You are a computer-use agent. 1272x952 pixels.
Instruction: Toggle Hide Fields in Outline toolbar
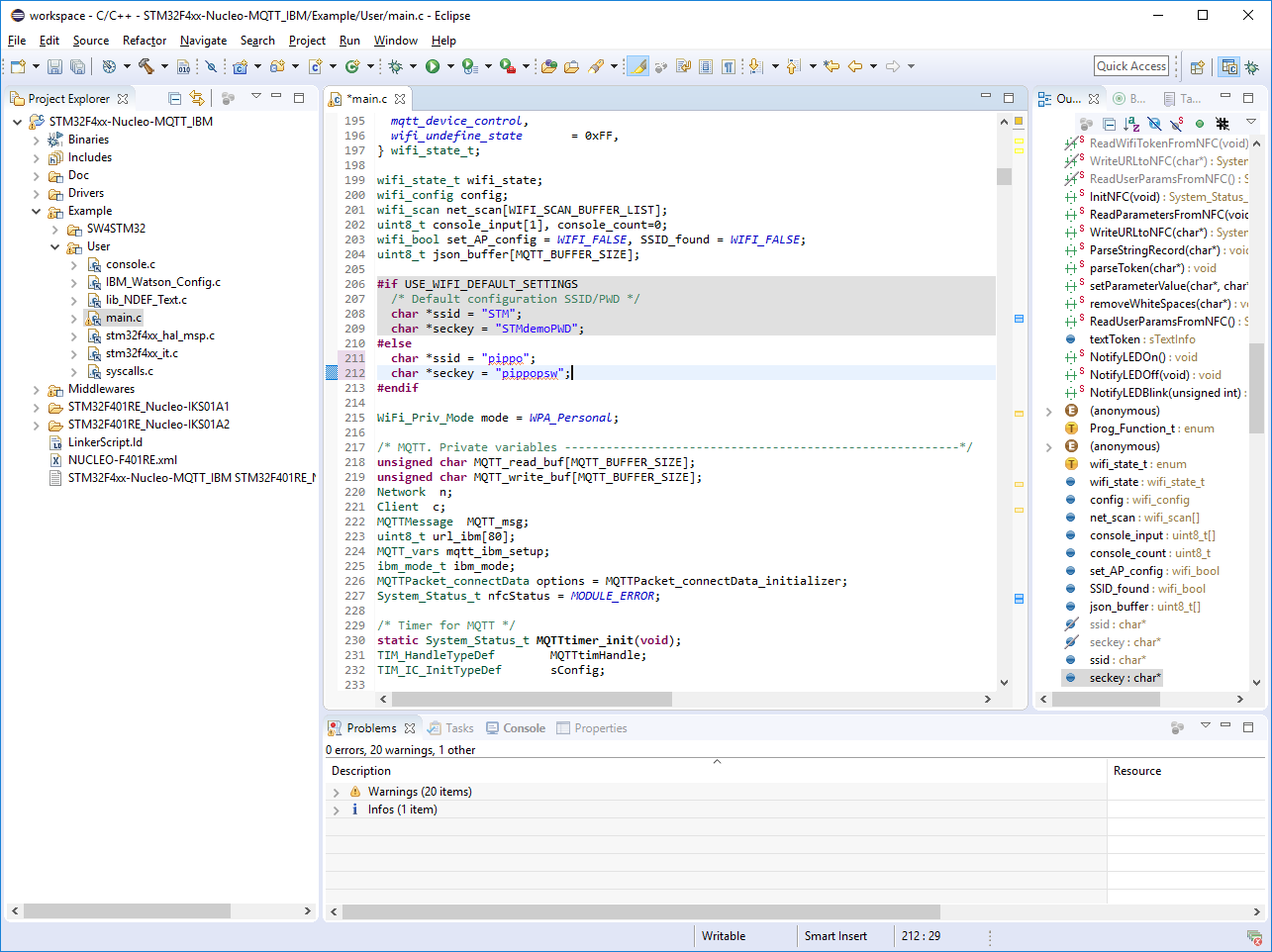click(1154, 124)
